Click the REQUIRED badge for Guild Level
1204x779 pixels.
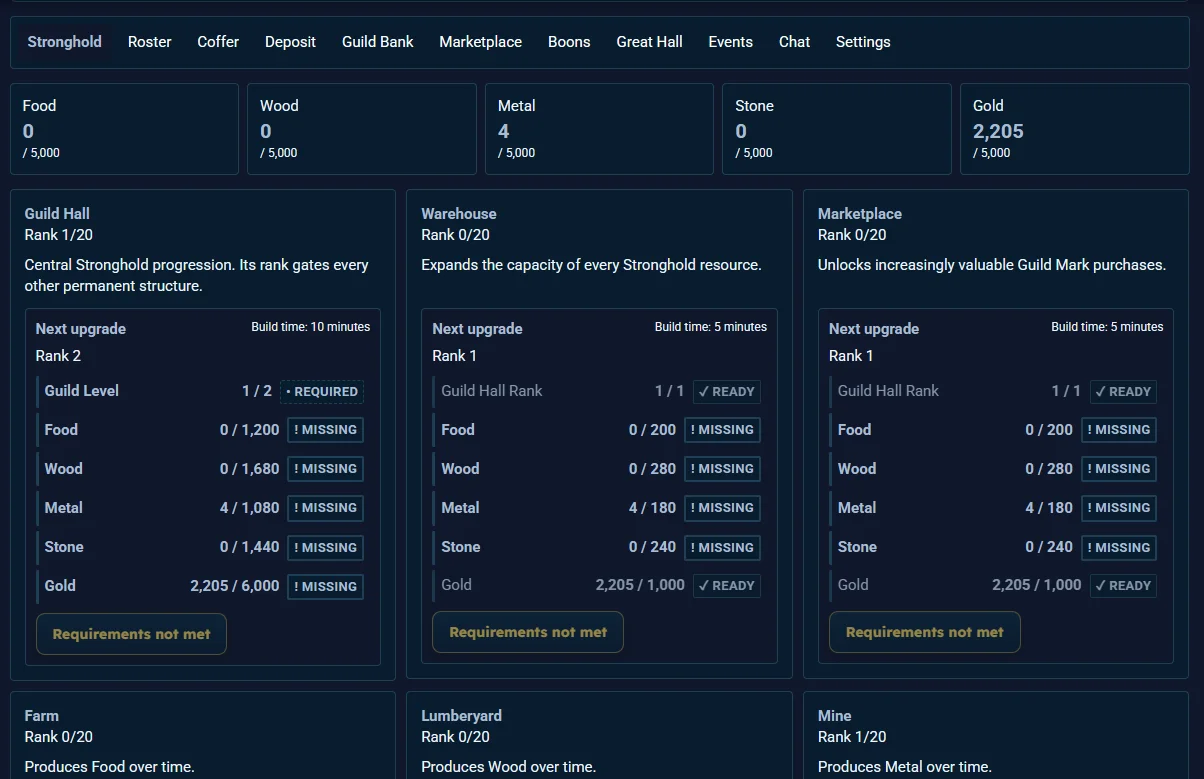tap(322, 392)
